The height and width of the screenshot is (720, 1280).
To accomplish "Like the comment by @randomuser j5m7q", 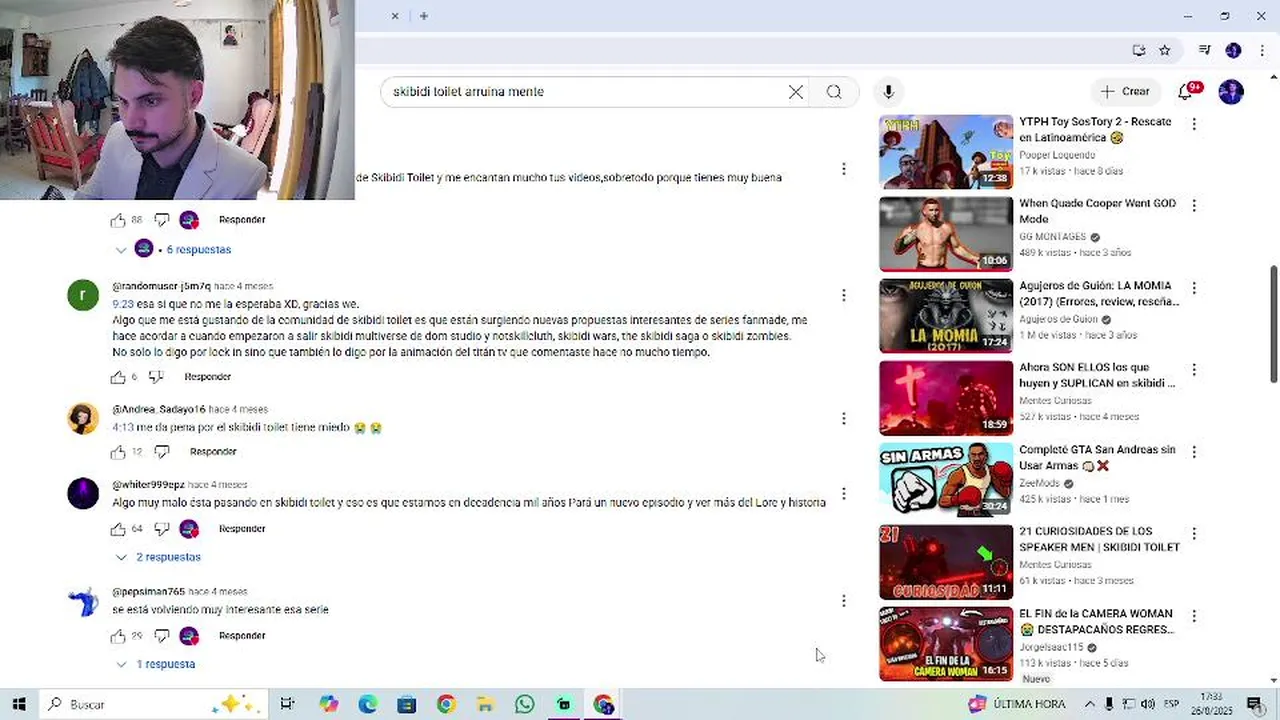I will click(118, 377).
